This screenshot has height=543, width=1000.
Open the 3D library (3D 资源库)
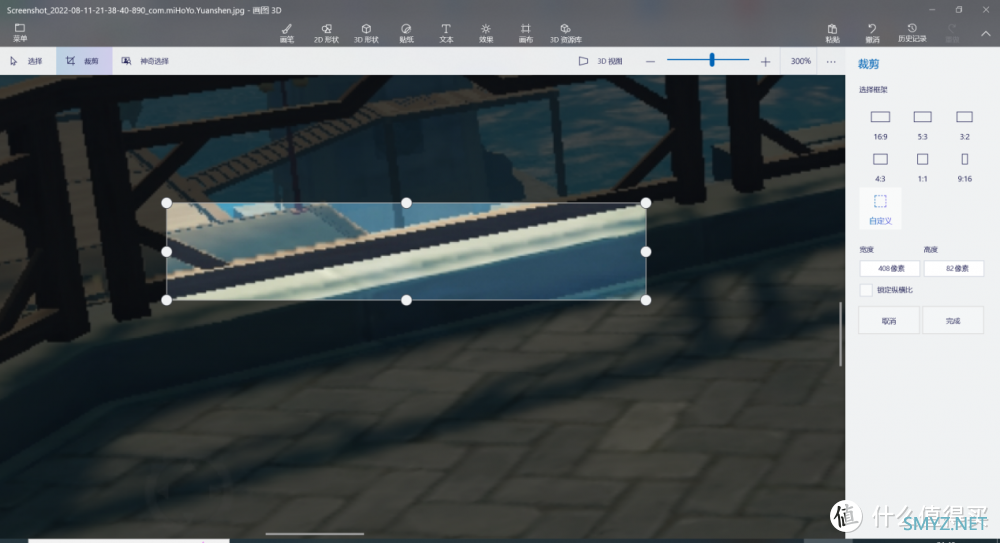[566, 33]
